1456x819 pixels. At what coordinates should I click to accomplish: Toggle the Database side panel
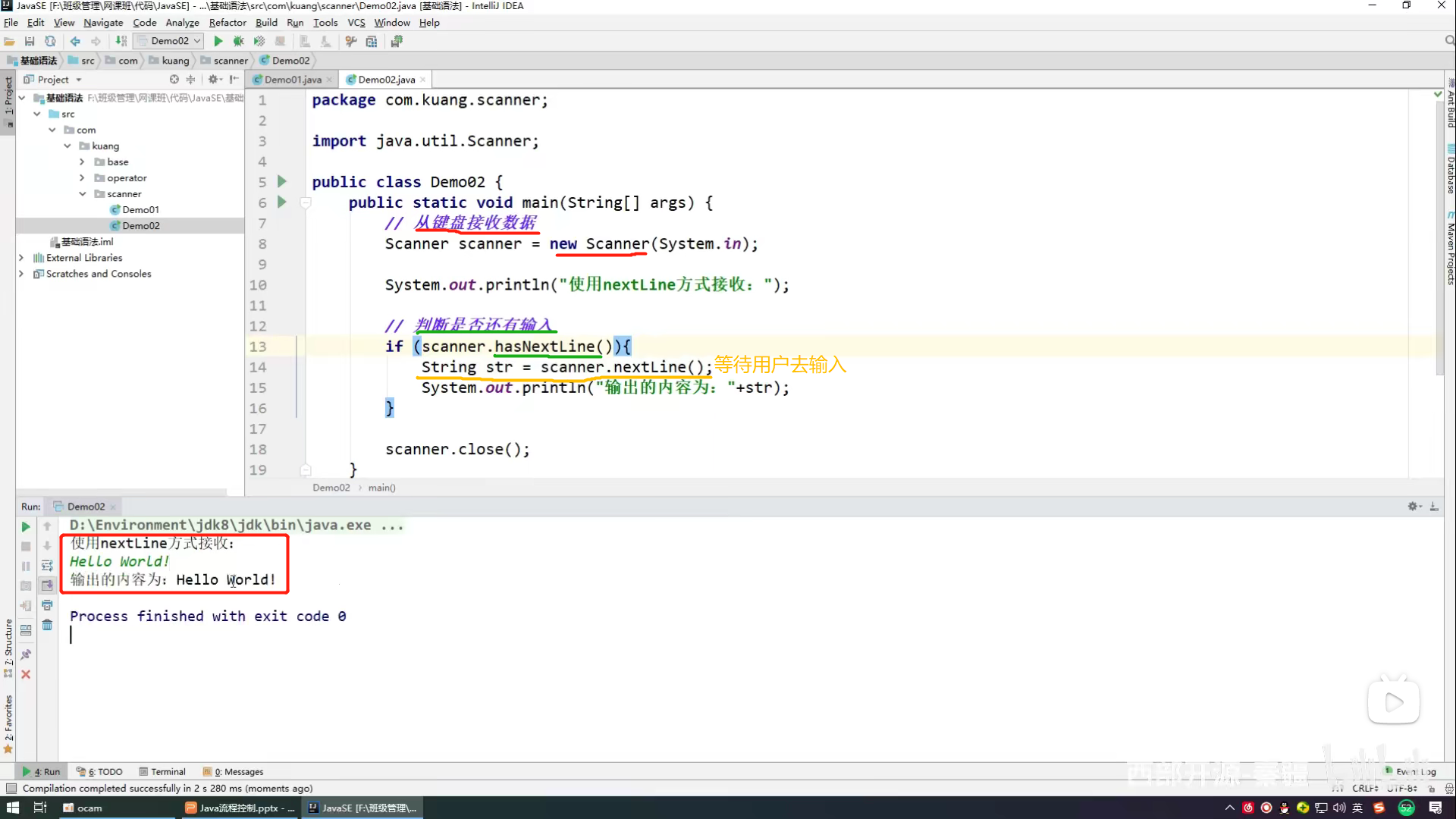pyautogui.click(x=1450, y=169)
